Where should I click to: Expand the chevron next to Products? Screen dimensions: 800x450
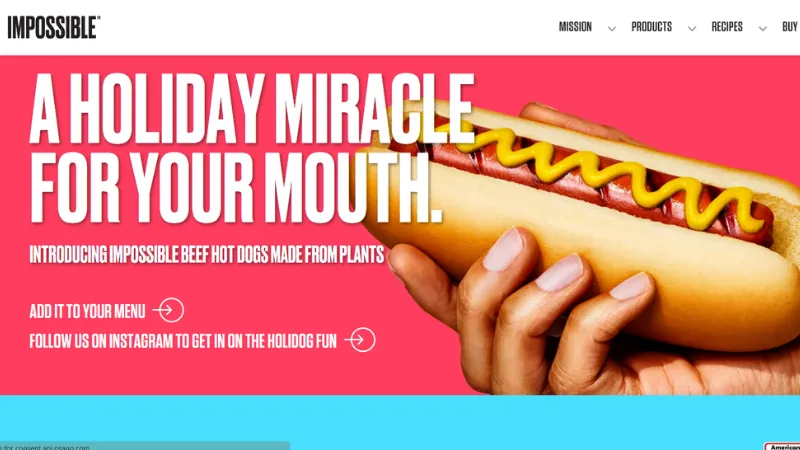pyautogui.click(x=691, y=29)
